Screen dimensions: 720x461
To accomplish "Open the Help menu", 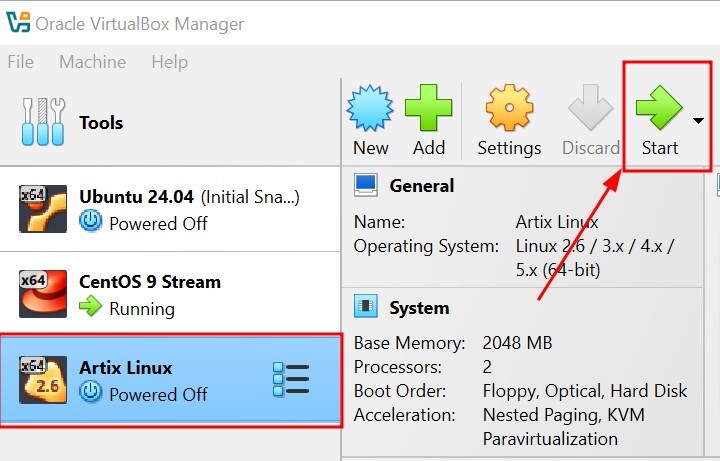I will pos(169,62).
